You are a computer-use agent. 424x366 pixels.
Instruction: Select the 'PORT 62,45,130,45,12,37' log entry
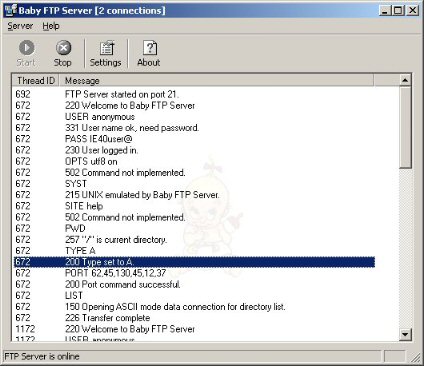pyautogui.click(x=194, y=273)
